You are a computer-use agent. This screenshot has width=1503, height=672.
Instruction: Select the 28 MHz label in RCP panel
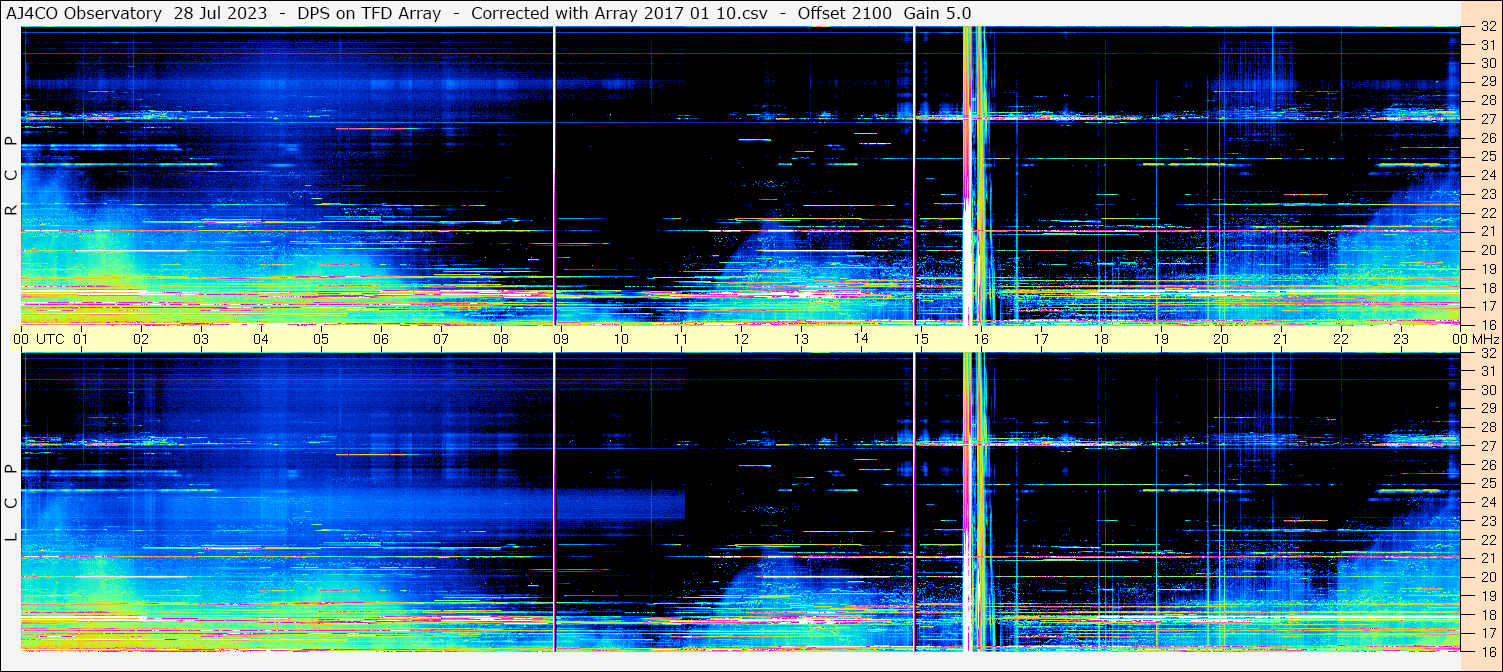pyautogui.click(x=1488, y=100)
